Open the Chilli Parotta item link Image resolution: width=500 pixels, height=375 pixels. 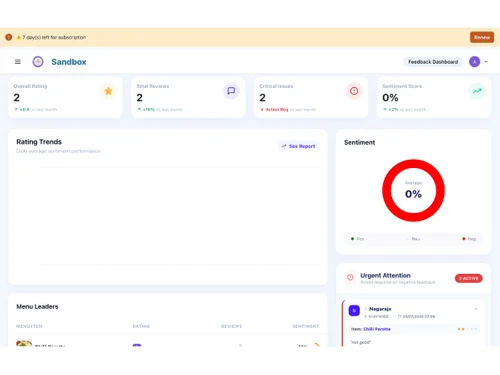click(377, 329)
